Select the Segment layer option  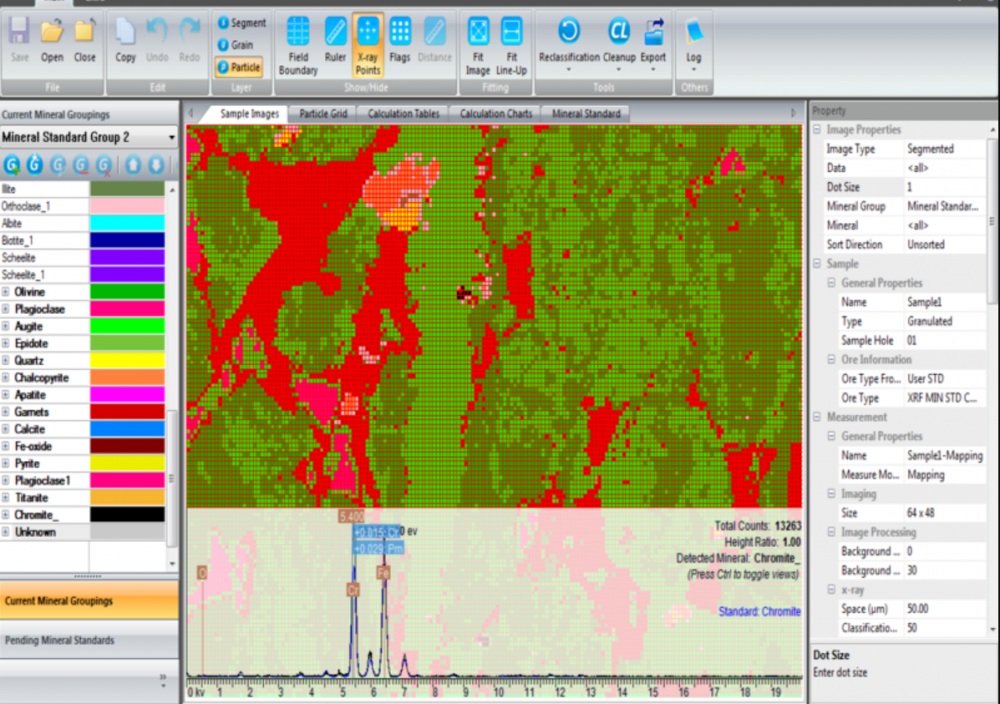(241, 22)
